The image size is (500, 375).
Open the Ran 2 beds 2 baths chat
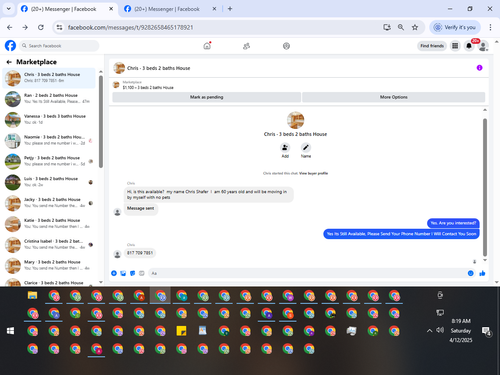point(49,99)
